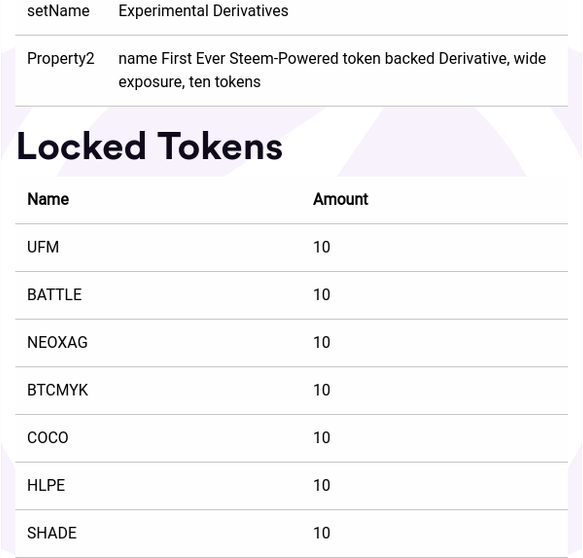
Task: Select the BTCMYK token row
Action: [x=292, y=390]
